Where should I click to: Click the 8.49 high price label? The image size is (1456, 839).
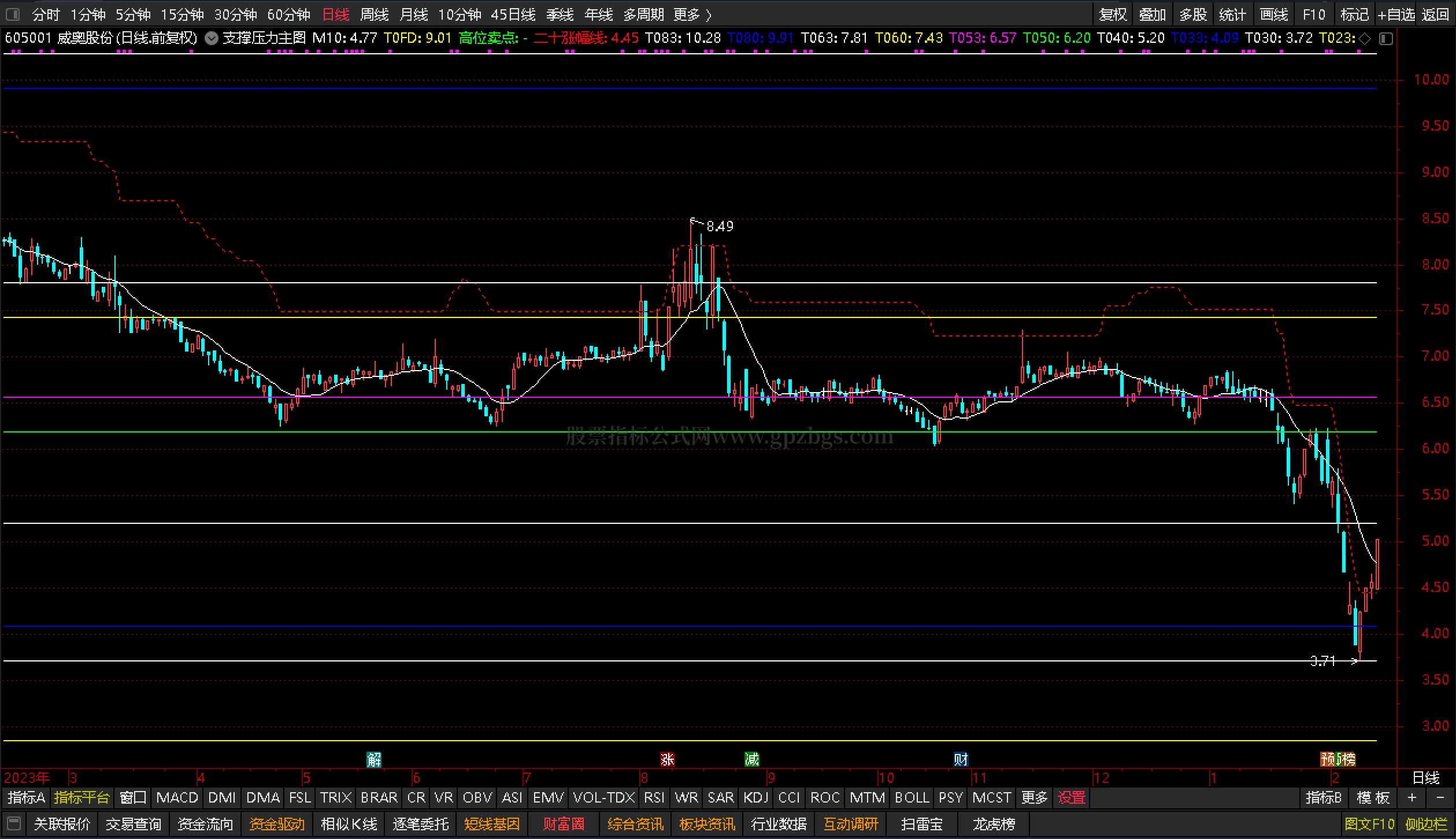(720, 226)
